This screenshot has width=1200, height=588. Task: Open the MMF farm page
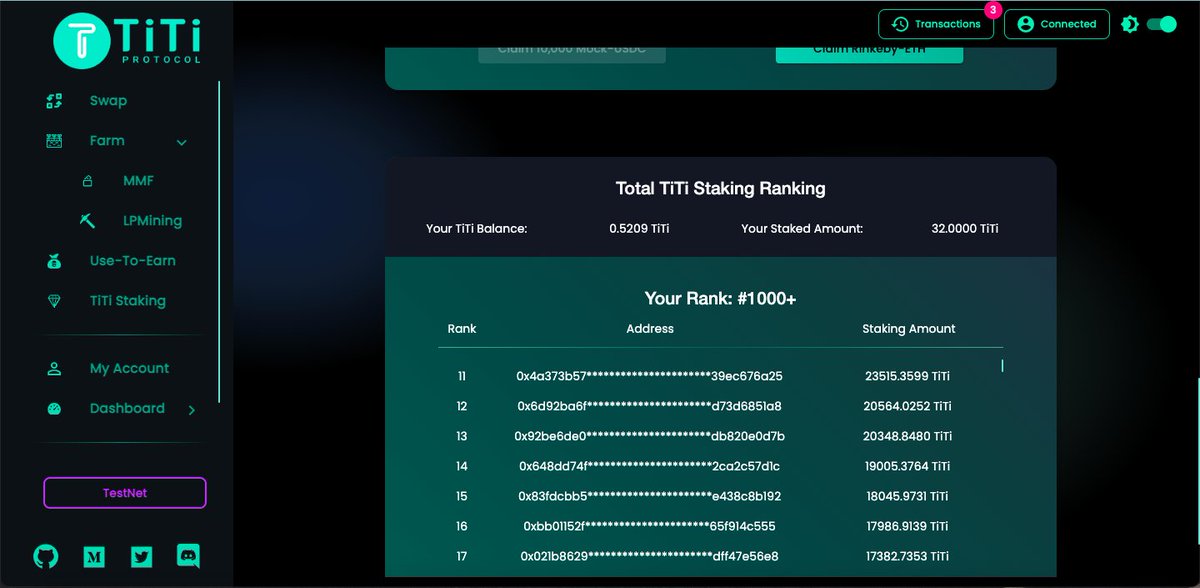(138, 181)
